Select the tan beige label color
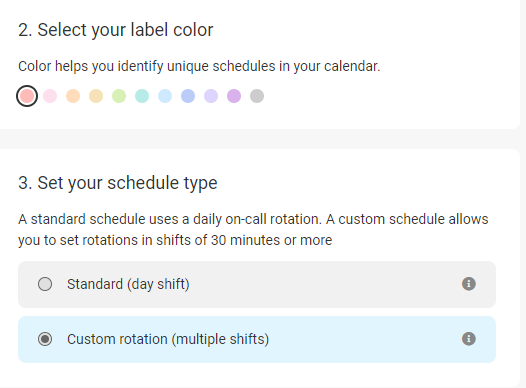The image size is (526, 388). coord(96,96)
